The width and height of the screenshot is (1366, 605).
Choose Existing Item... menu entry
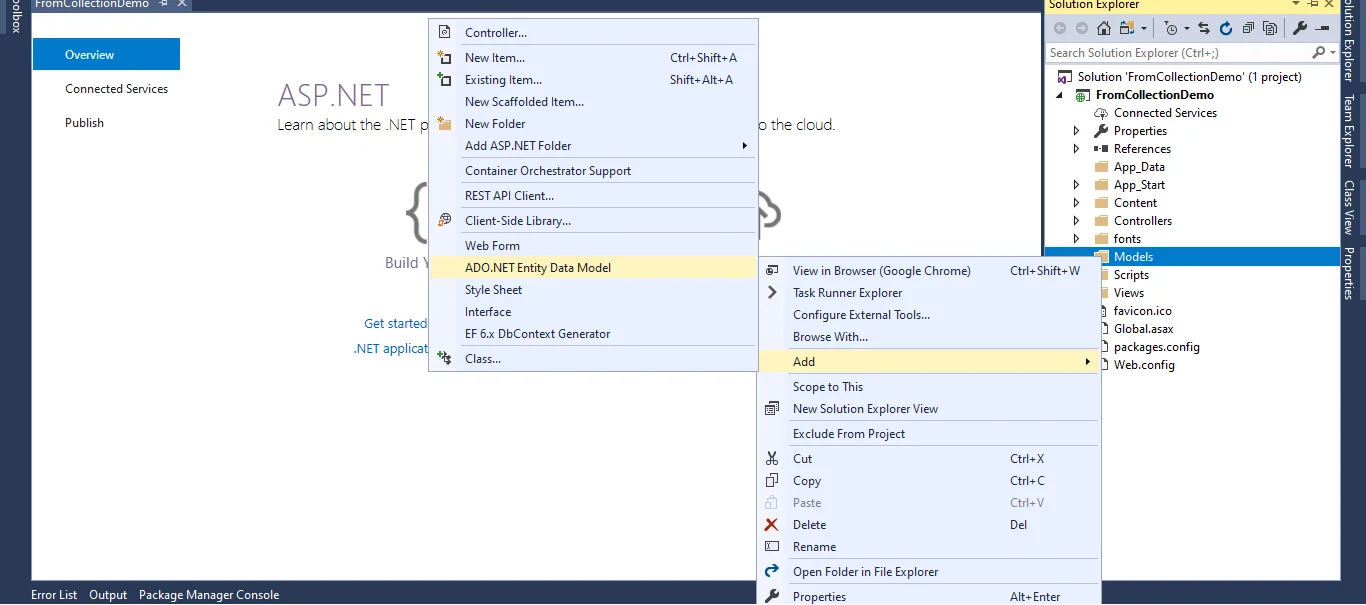pyautogui.click(x=593, y=80)
